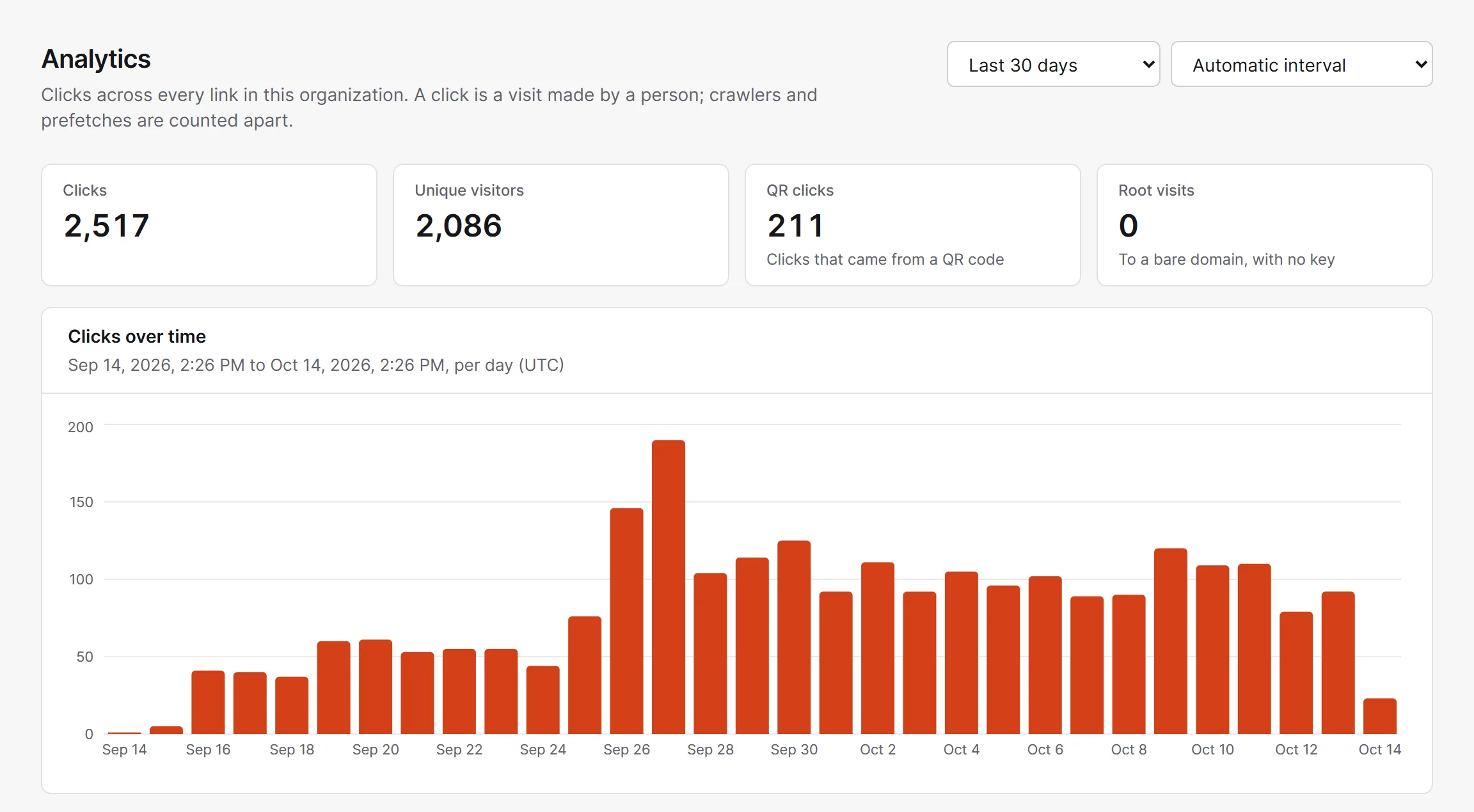
Task: Open the Automatic interval dropdown
Action: click(x=1301, y=65)
